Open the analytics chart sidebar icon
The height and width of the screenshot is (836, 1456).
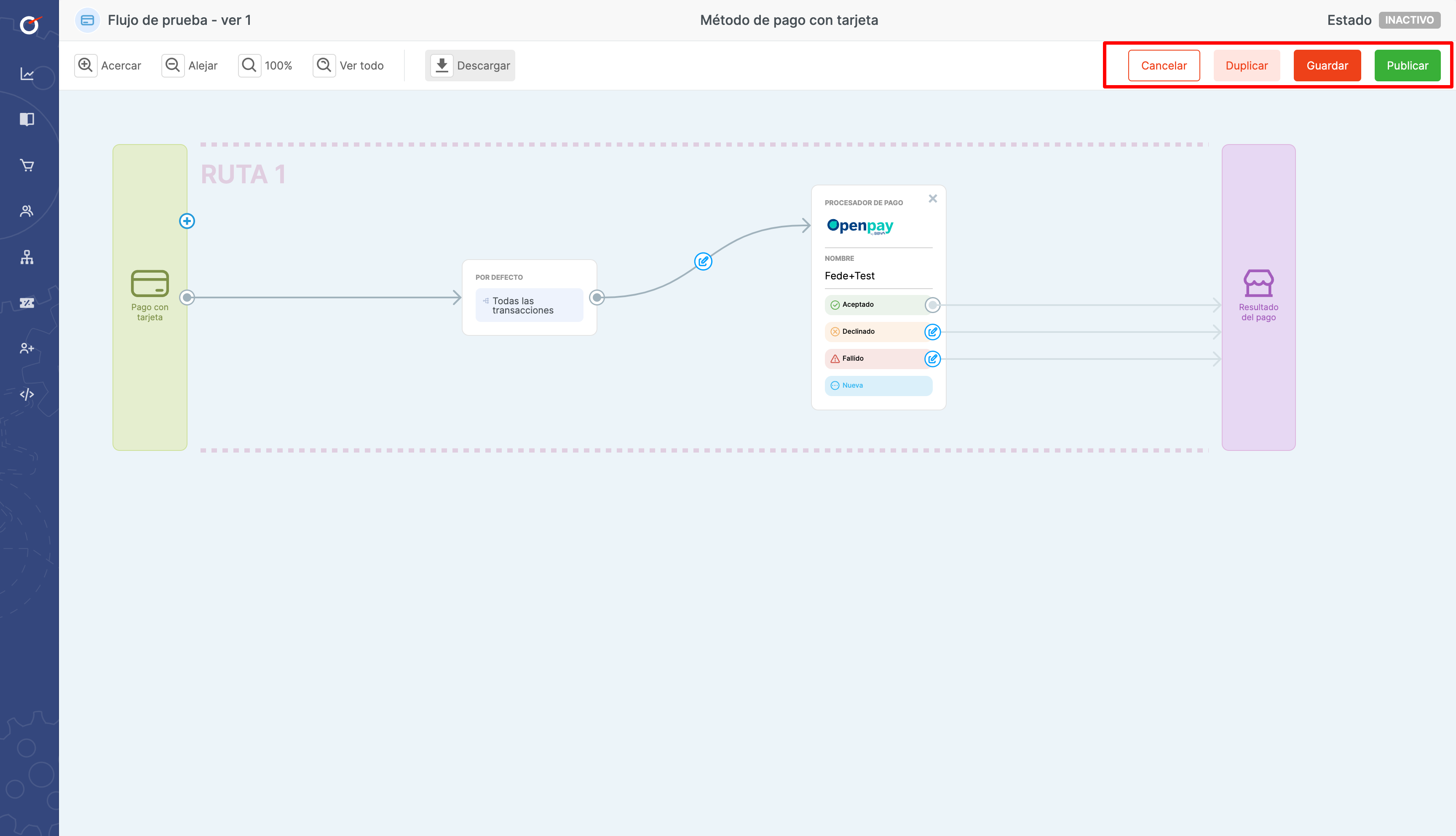27,74
